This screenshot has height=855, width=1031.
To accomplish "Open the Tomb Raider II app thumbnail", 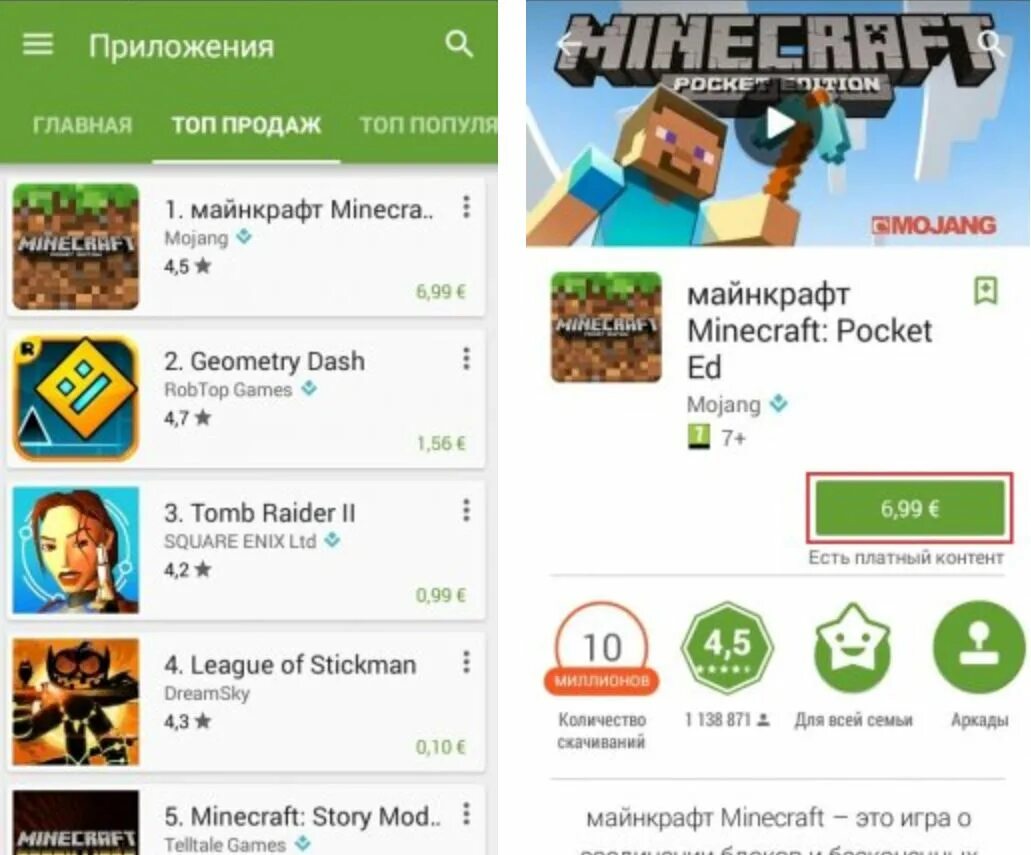I will [x=76, y=550].
